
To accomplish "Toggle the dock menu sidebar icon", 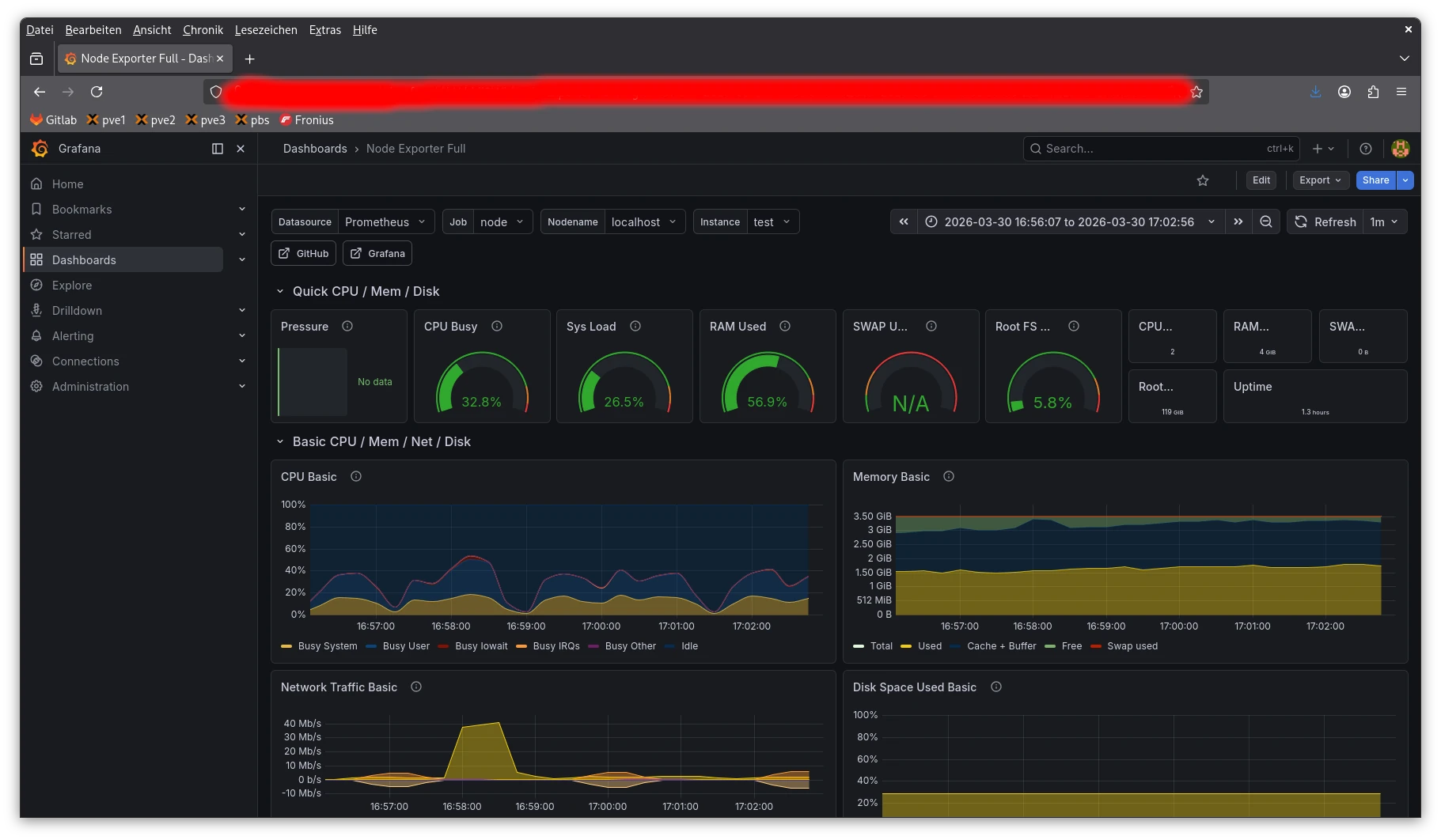I will 218,149.
